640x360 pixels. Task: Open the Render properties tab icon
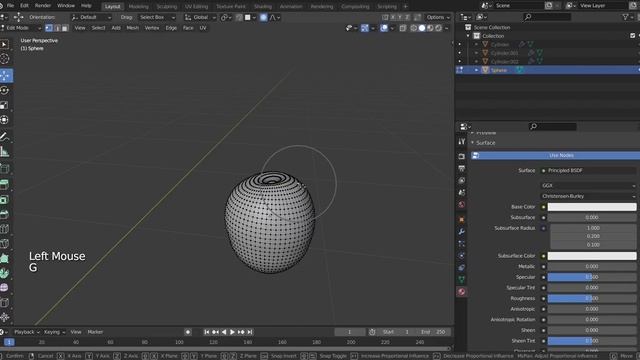tap(462, 156)
